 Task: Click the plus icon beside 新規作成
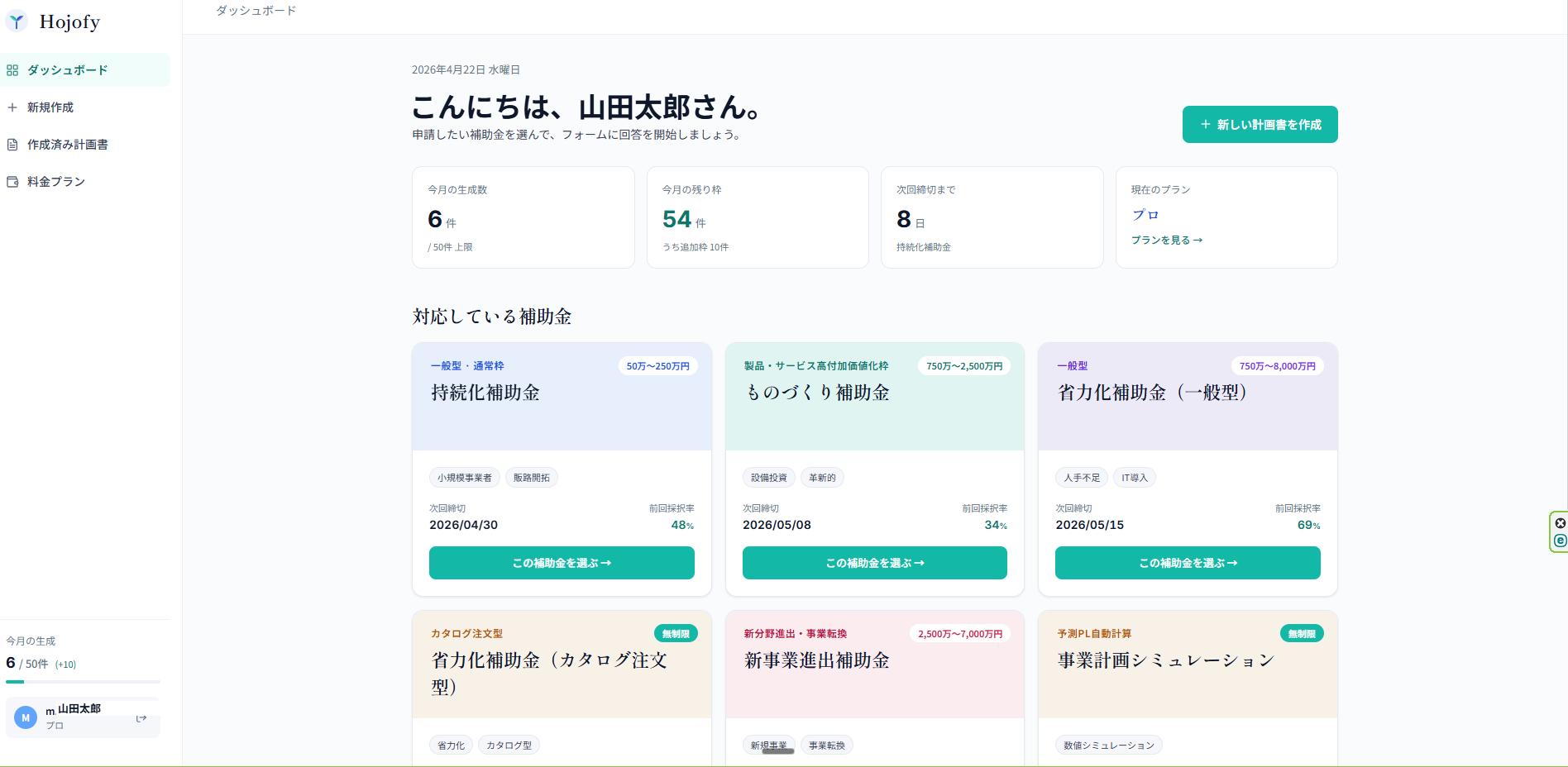[x=12, y=107]
